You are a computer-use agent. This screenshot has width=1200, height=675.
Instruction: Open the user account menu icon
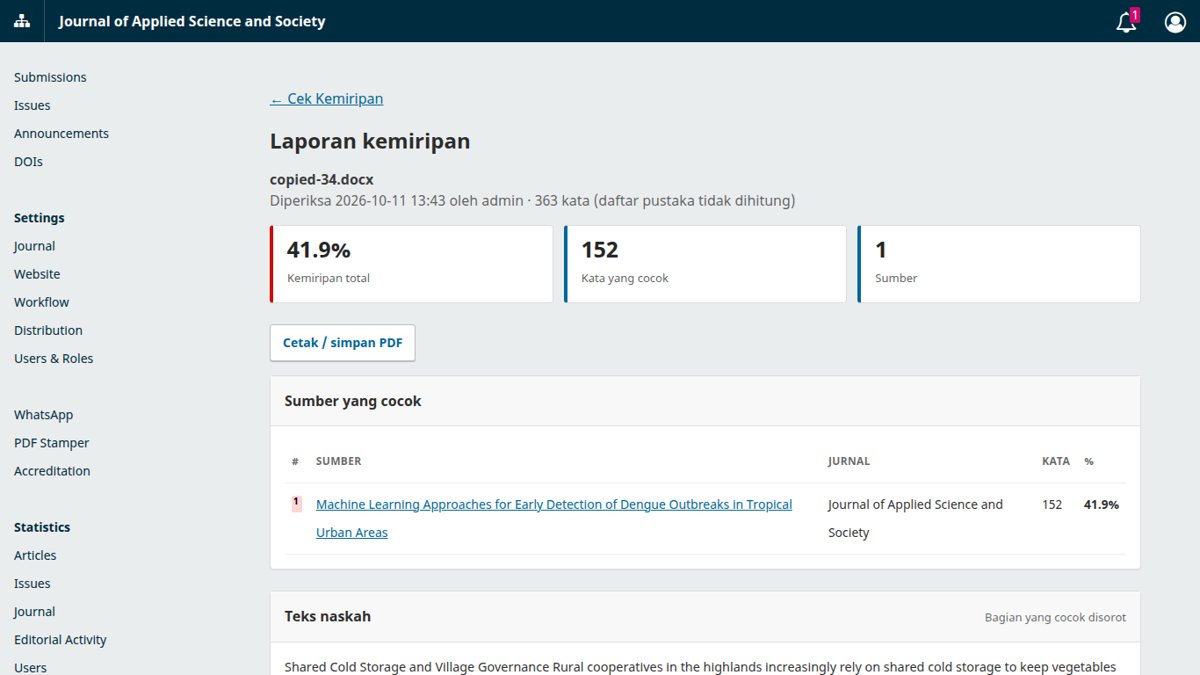[x=1175, y=21]
